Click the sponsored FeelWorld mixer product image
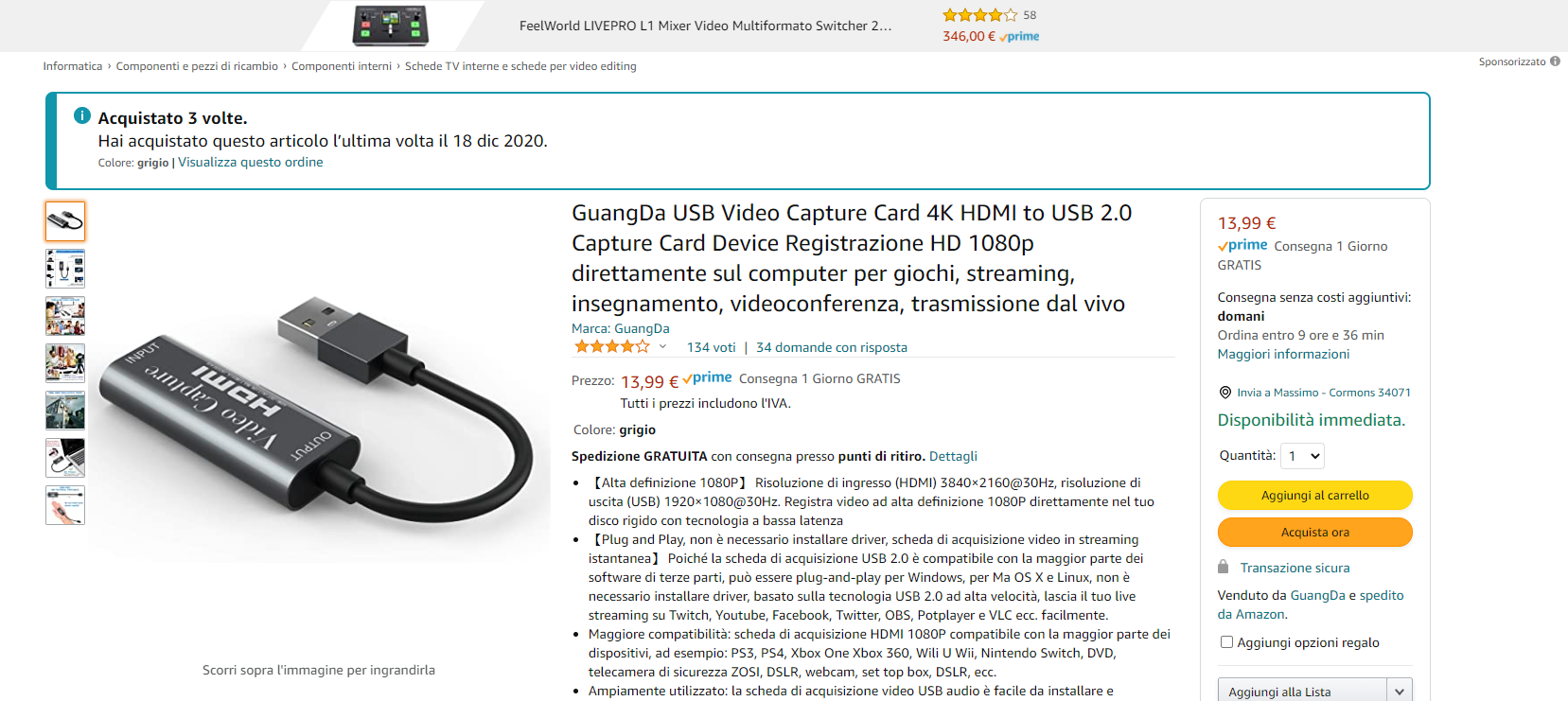The image size is (1568, 701). 391,26
